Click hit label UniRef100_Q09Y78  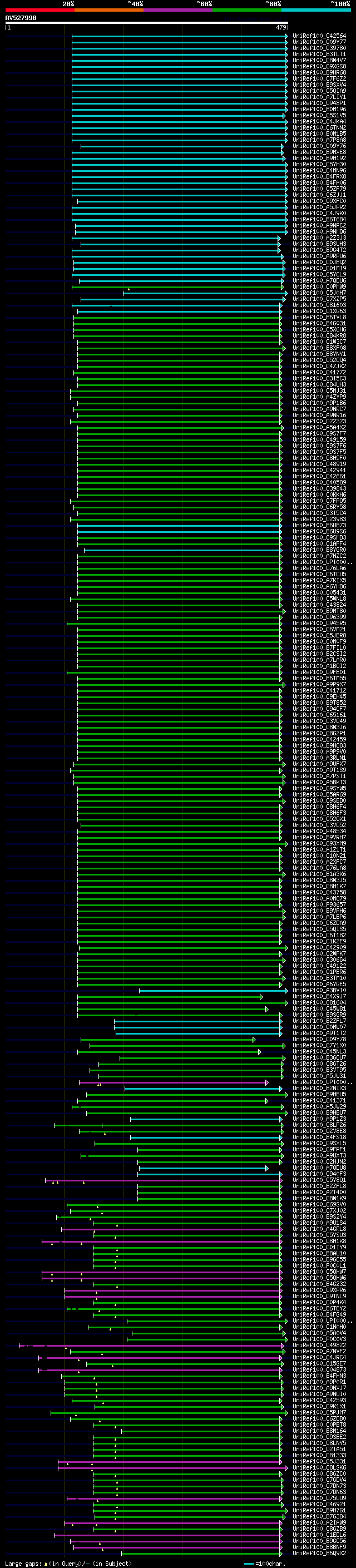point(319,1040)
